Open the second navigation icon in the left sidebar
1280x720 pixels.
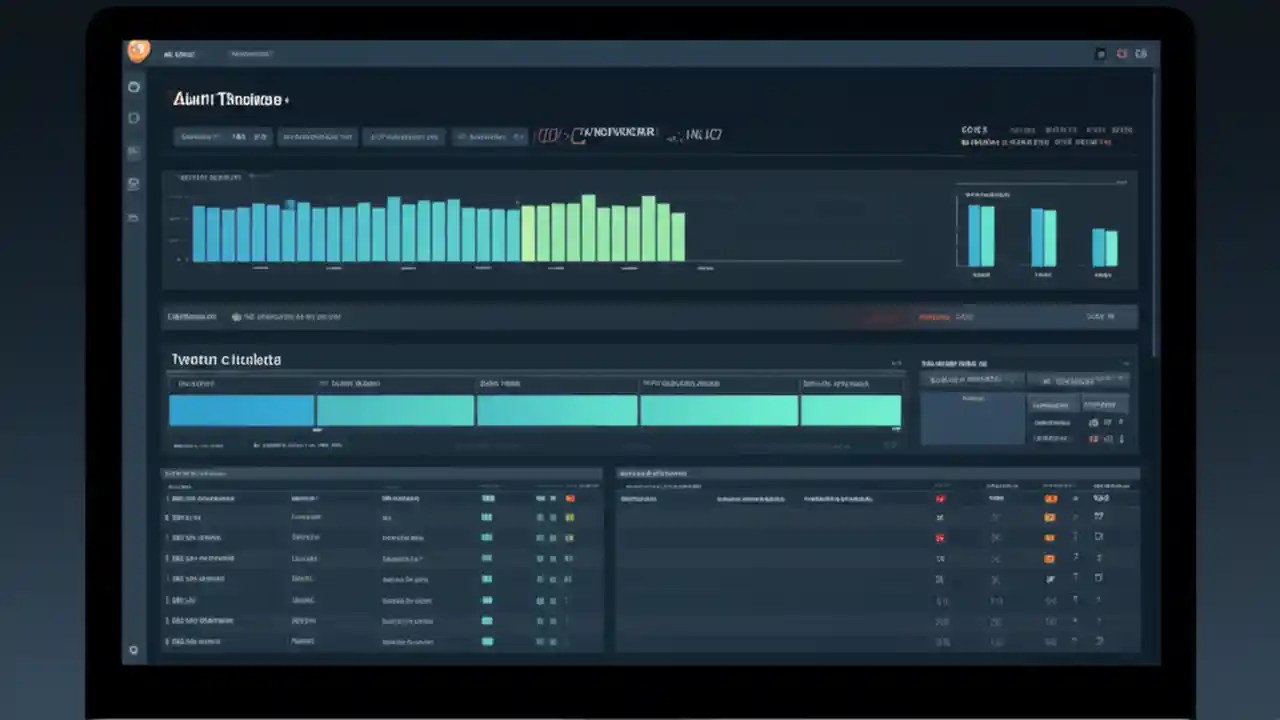[x=133, y=117]
